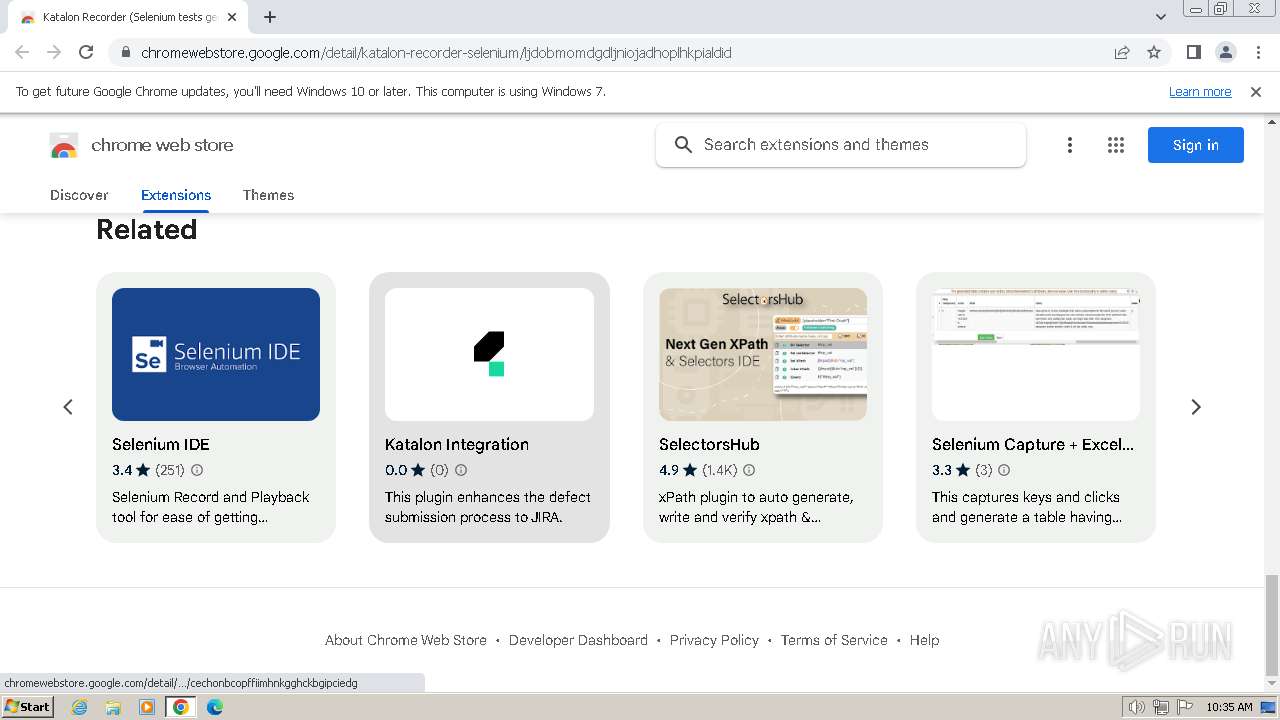1280x720 pixels.
Task: Click the Sign in button
Action: point(1196,145)
